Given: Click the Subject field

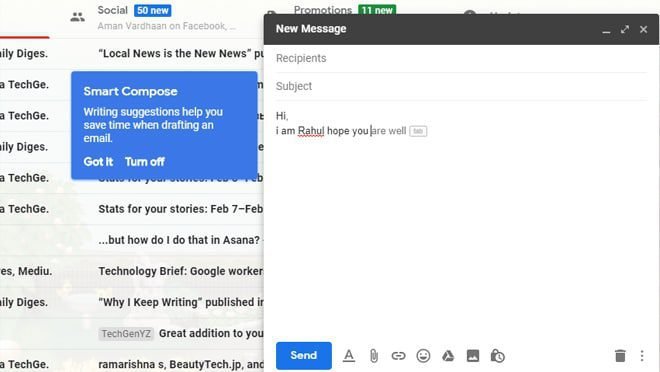Looking at the screenshot, I should (x=461, y=86).
